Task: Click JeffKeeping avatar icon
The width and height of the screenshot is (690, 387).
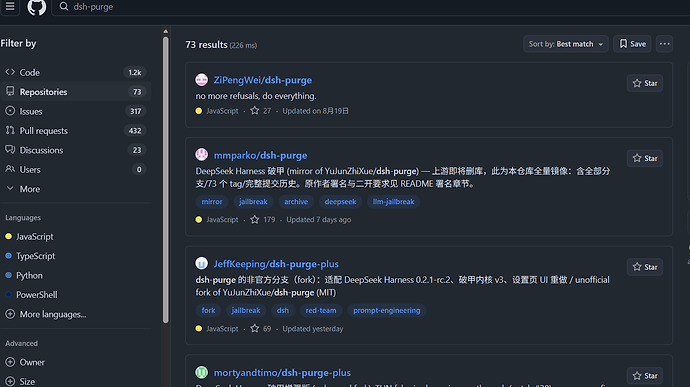Action: (202, 263)
